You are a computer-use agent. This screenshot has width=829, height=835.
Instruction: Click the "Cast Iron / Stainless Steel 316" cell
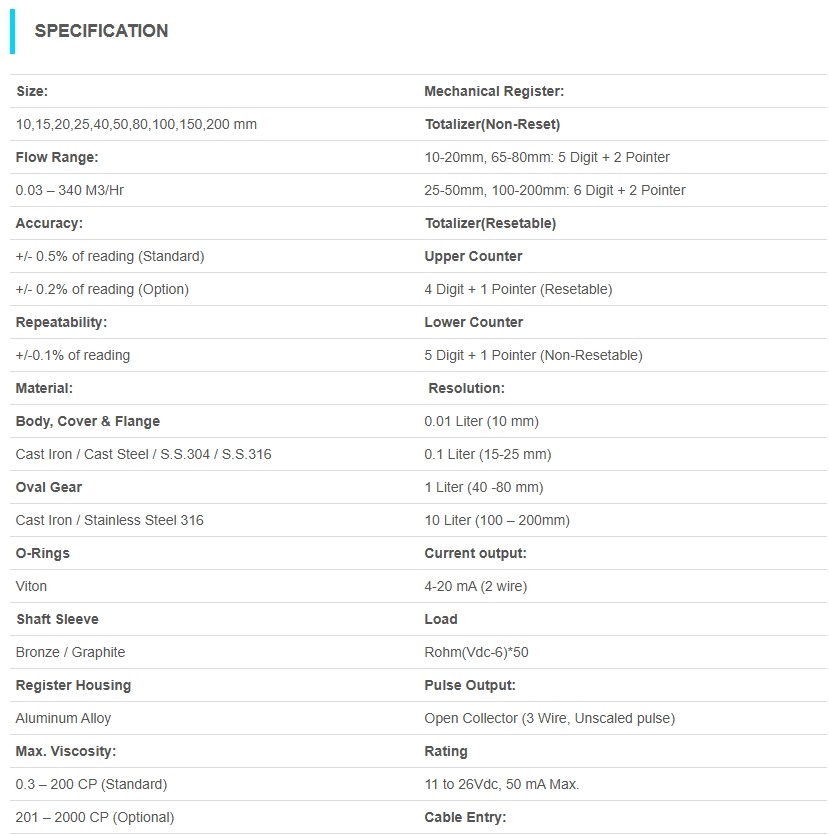(109, 520)
